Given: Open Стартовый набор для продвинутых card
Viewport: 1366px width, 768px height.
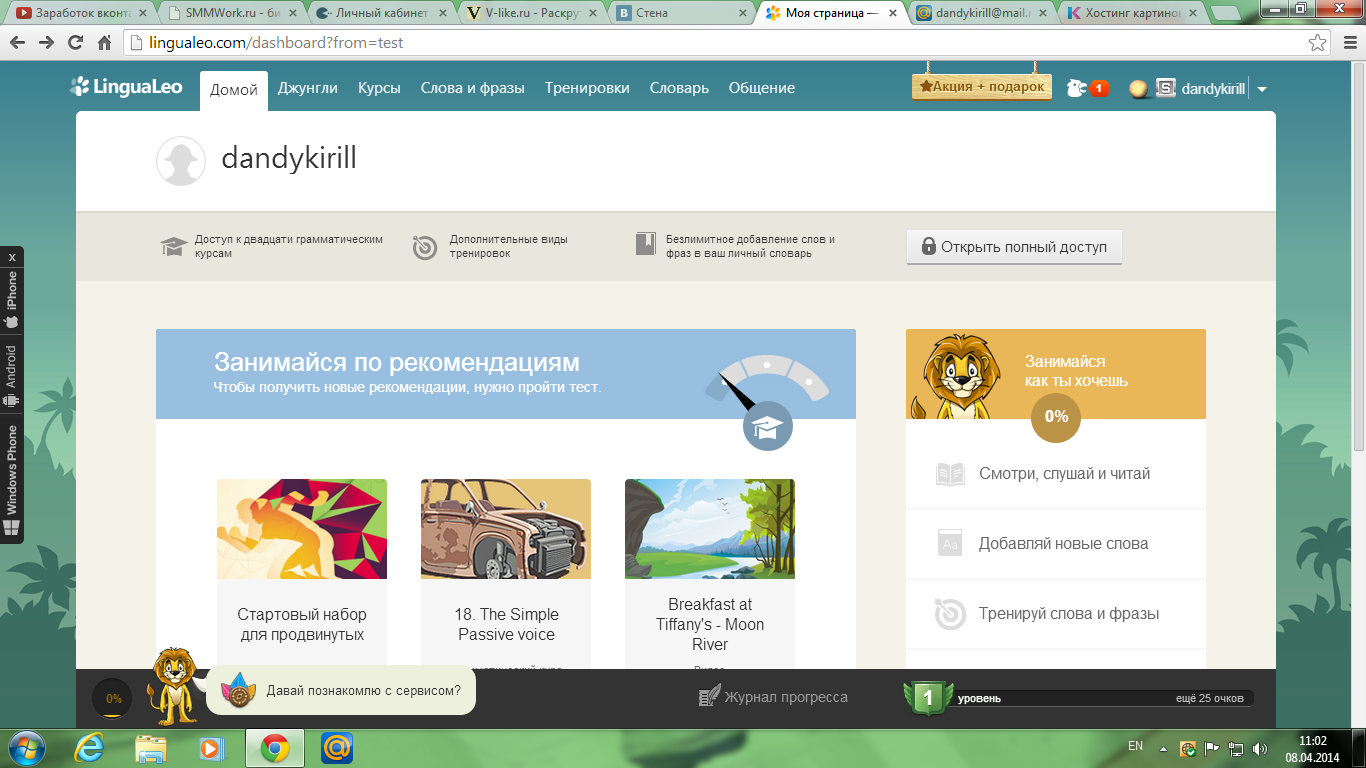Looking at the screenshot, I should [x=302, y=573].
